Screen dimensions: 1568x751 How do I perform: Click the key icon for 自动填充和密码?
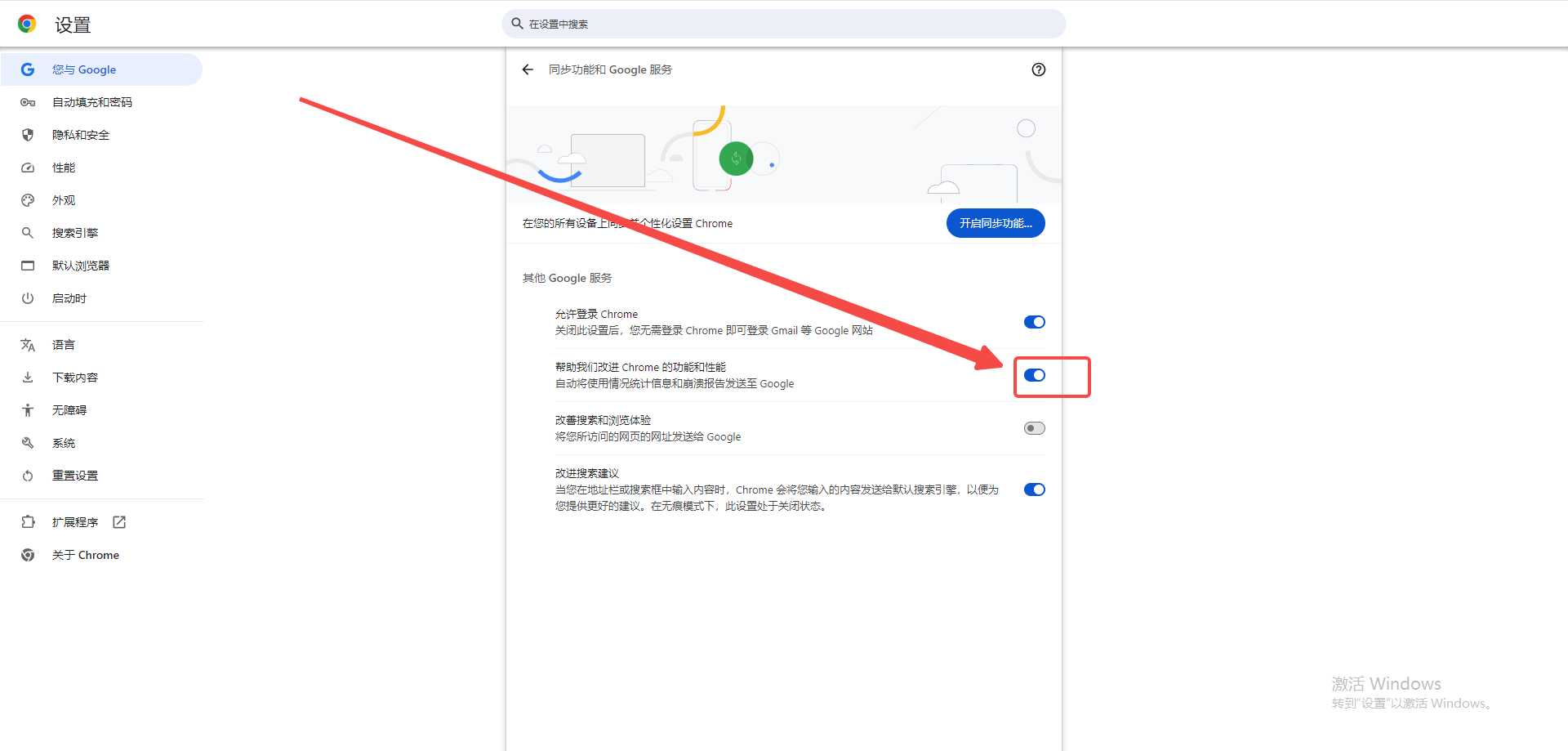tap(28, 102)
